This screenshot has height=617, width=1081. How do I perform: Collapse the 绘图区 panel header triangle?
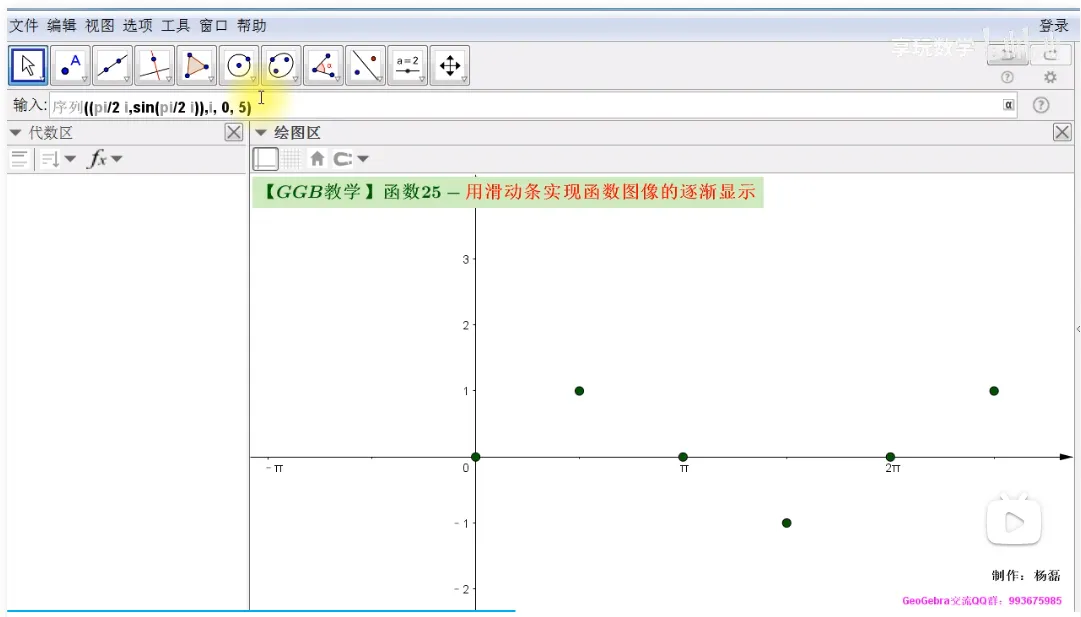coord(261,133)
